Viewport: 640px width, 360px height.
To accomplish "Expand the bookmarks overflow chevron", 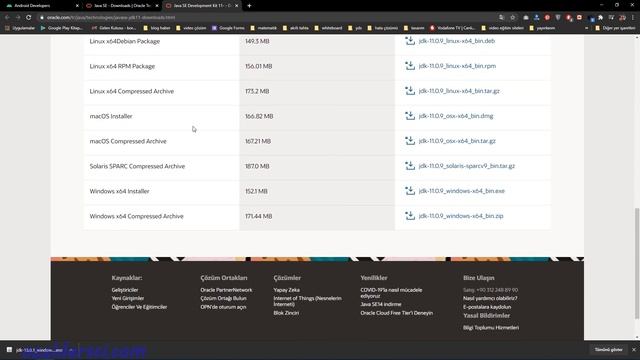I will tap(587, 28).
